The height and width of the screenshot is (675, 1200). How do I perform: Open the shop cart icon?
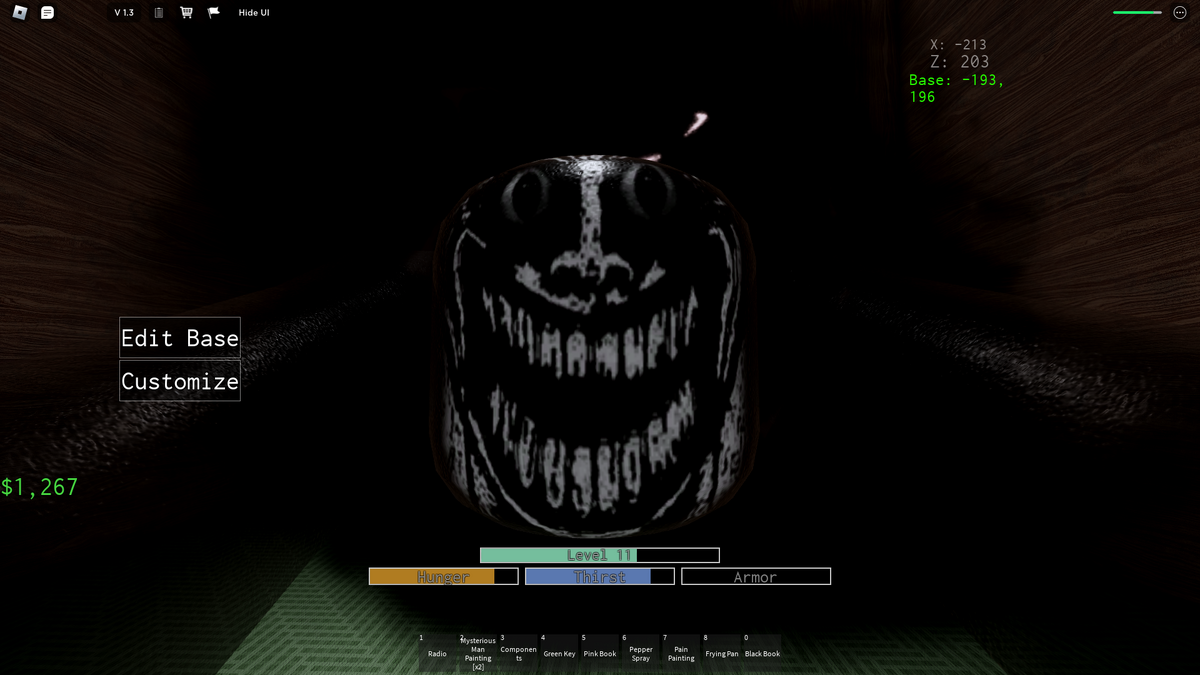(x=185, y=12)
